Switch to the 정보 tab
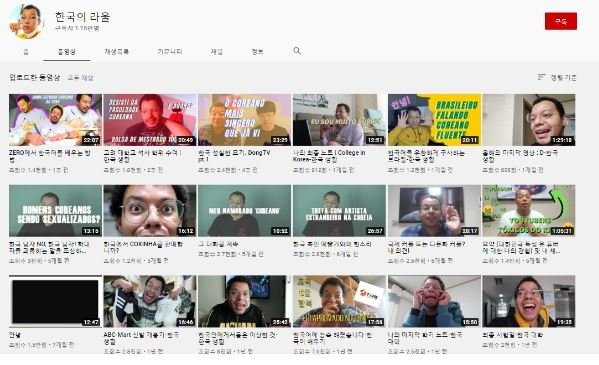Screen dimensions: 599x365 [x=257, y=52]
